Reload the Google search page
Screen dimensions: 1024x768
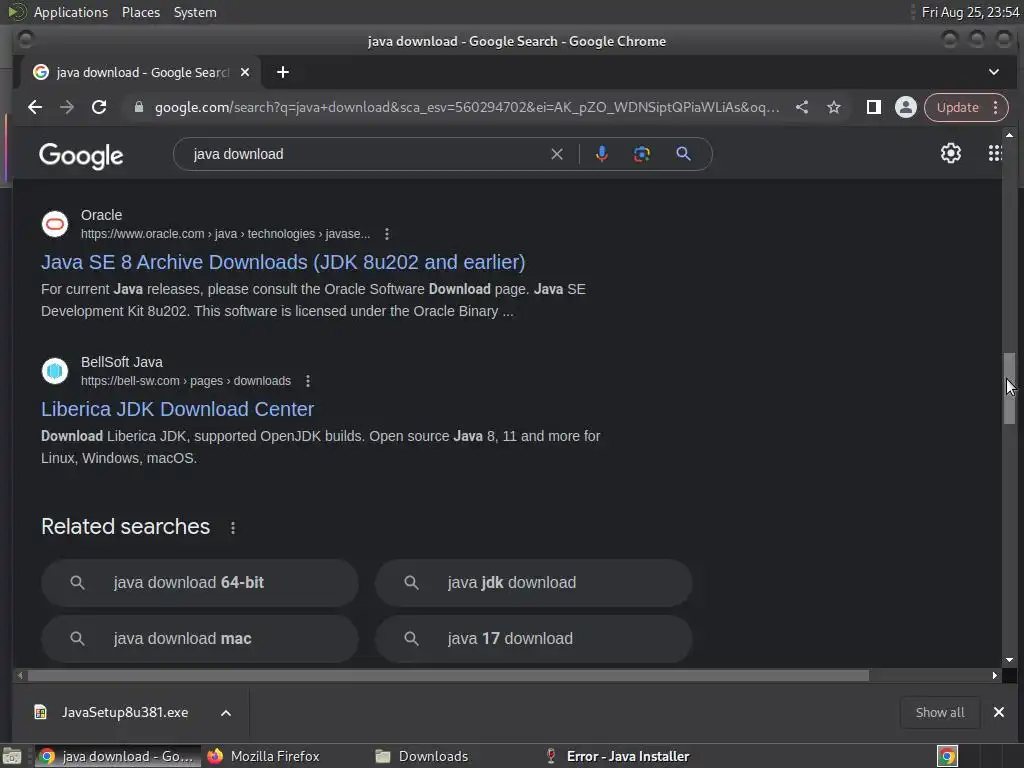tap(99, 107)
